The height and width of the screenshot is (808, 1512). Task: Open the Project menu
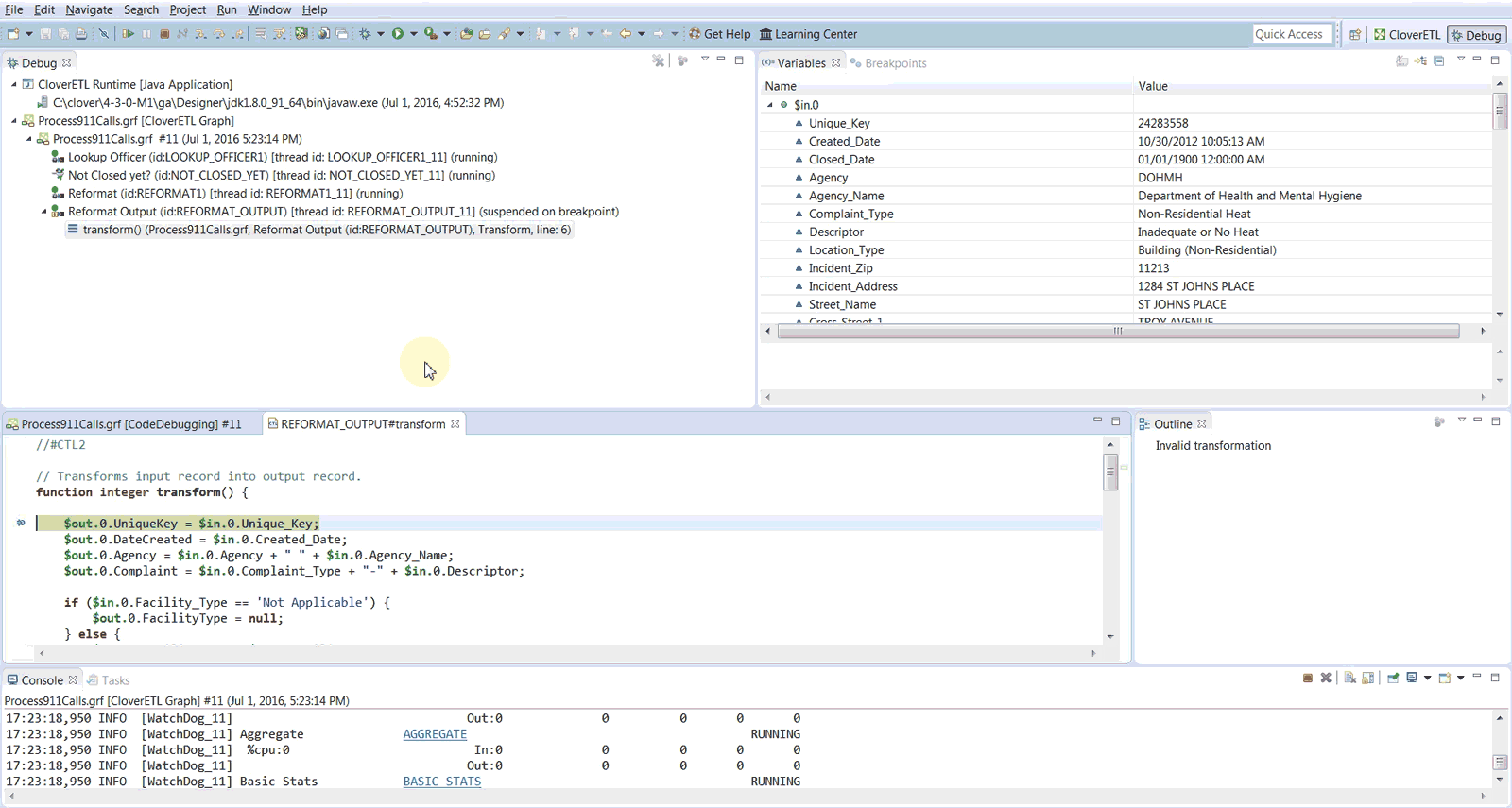(187, 9)
